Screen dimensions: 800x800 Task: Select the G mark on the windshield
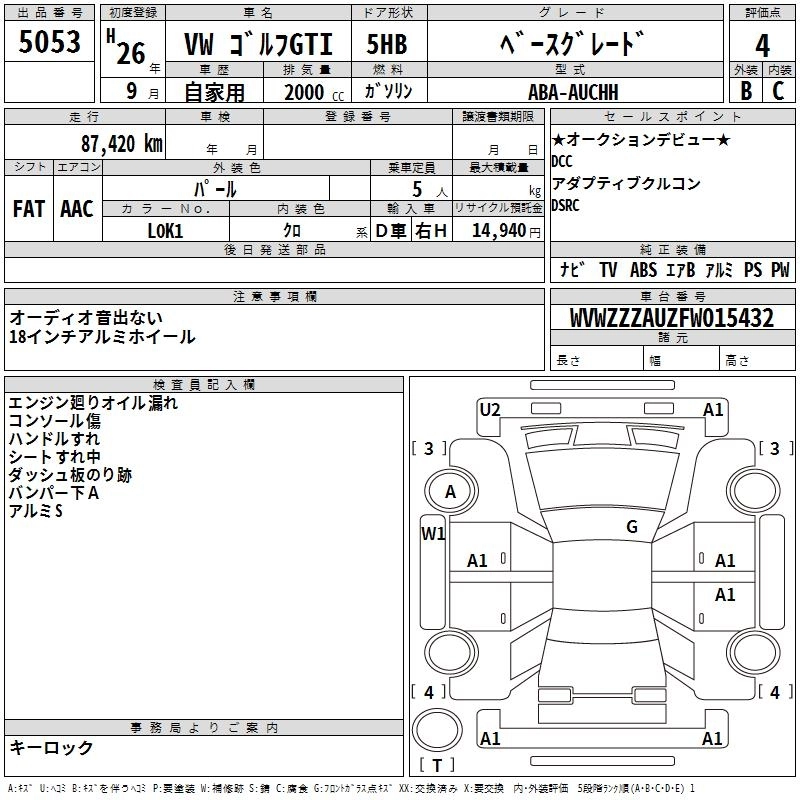pos(631,527)
